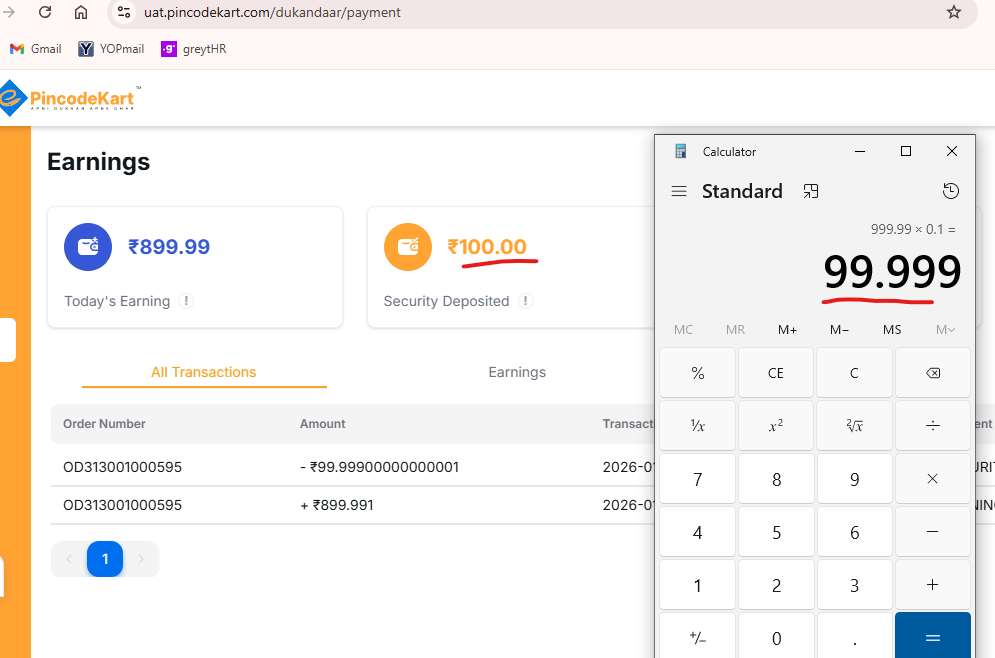Click the PincodeKart logo
This screenshot has width=995, height=658.
(70, 98)
